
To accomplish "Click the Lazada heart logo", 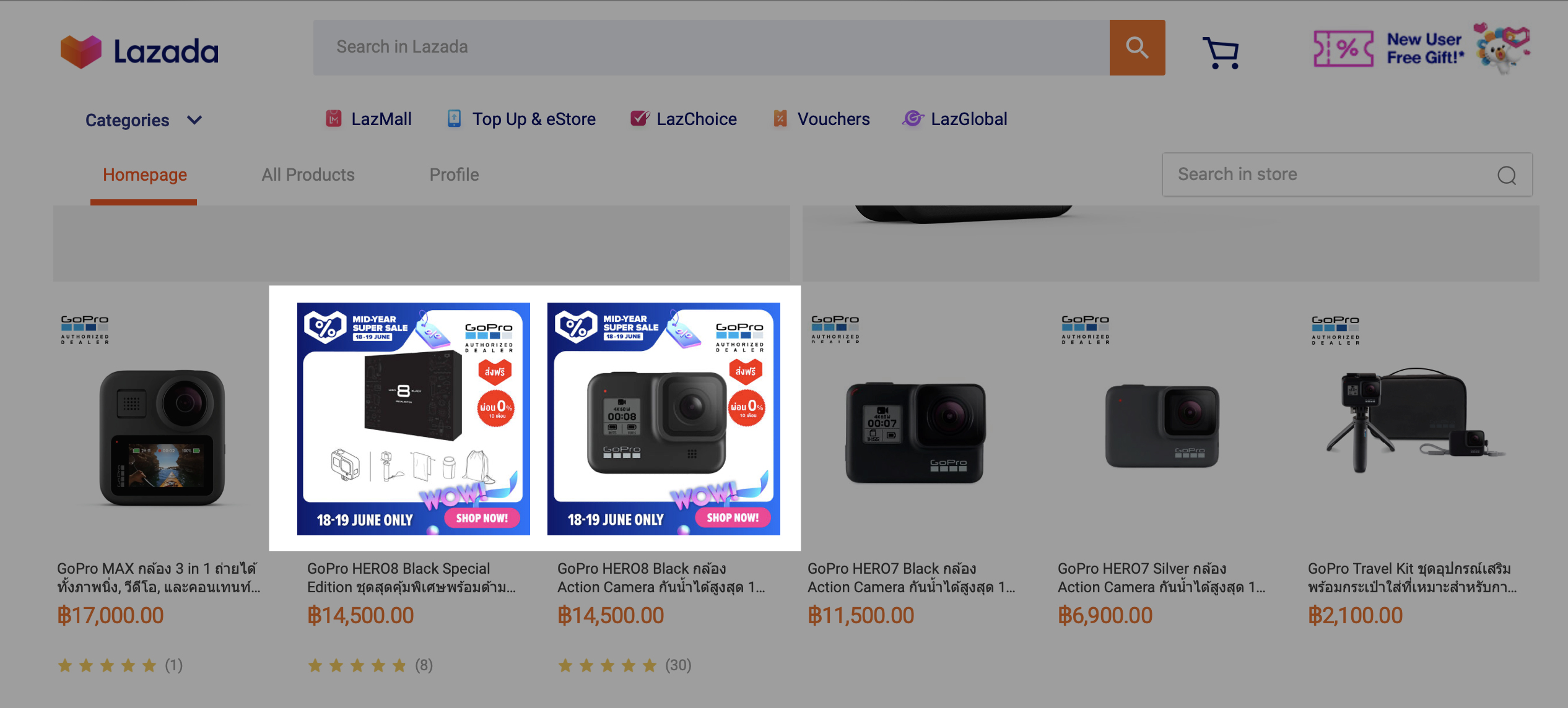I will (81, 51).
